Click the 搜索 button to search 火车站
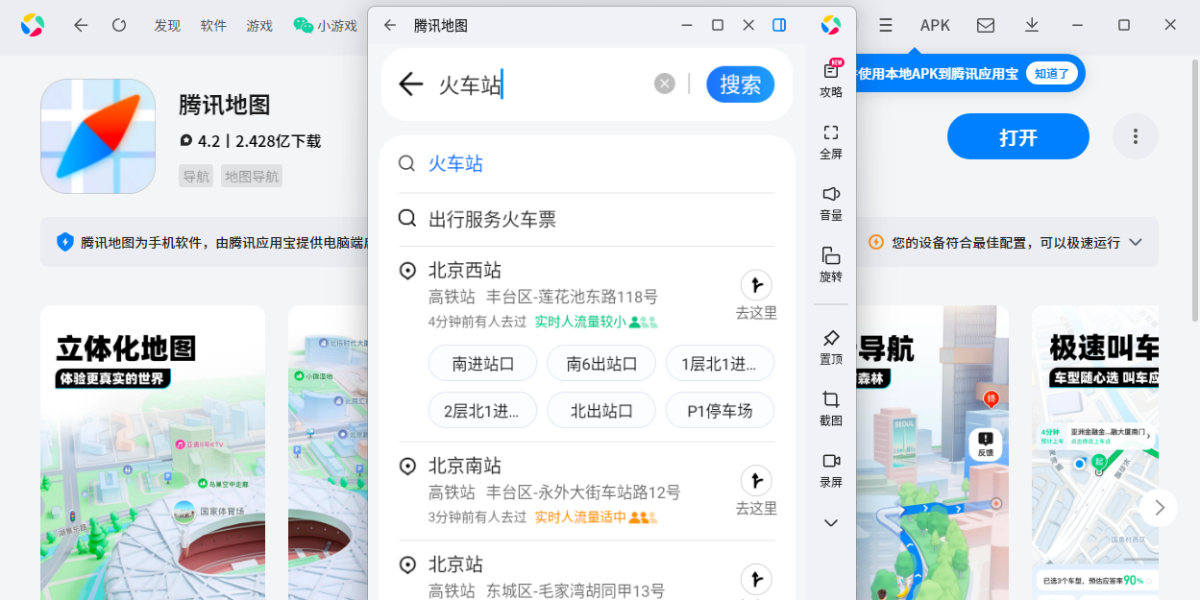Viewport: 1200px width, 600px height. [740, 84]
